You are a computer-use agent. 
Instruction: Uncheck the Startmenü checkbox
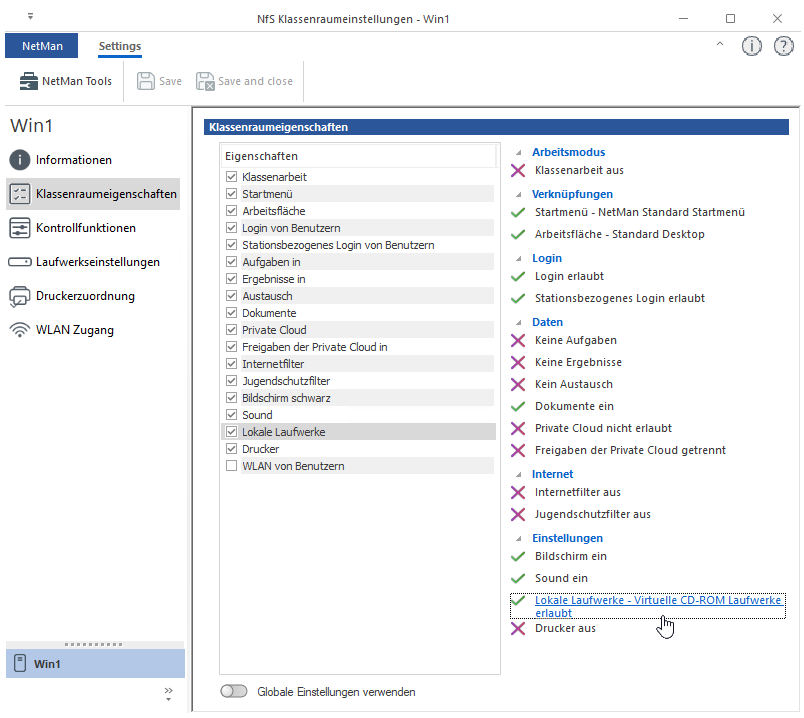231,194
